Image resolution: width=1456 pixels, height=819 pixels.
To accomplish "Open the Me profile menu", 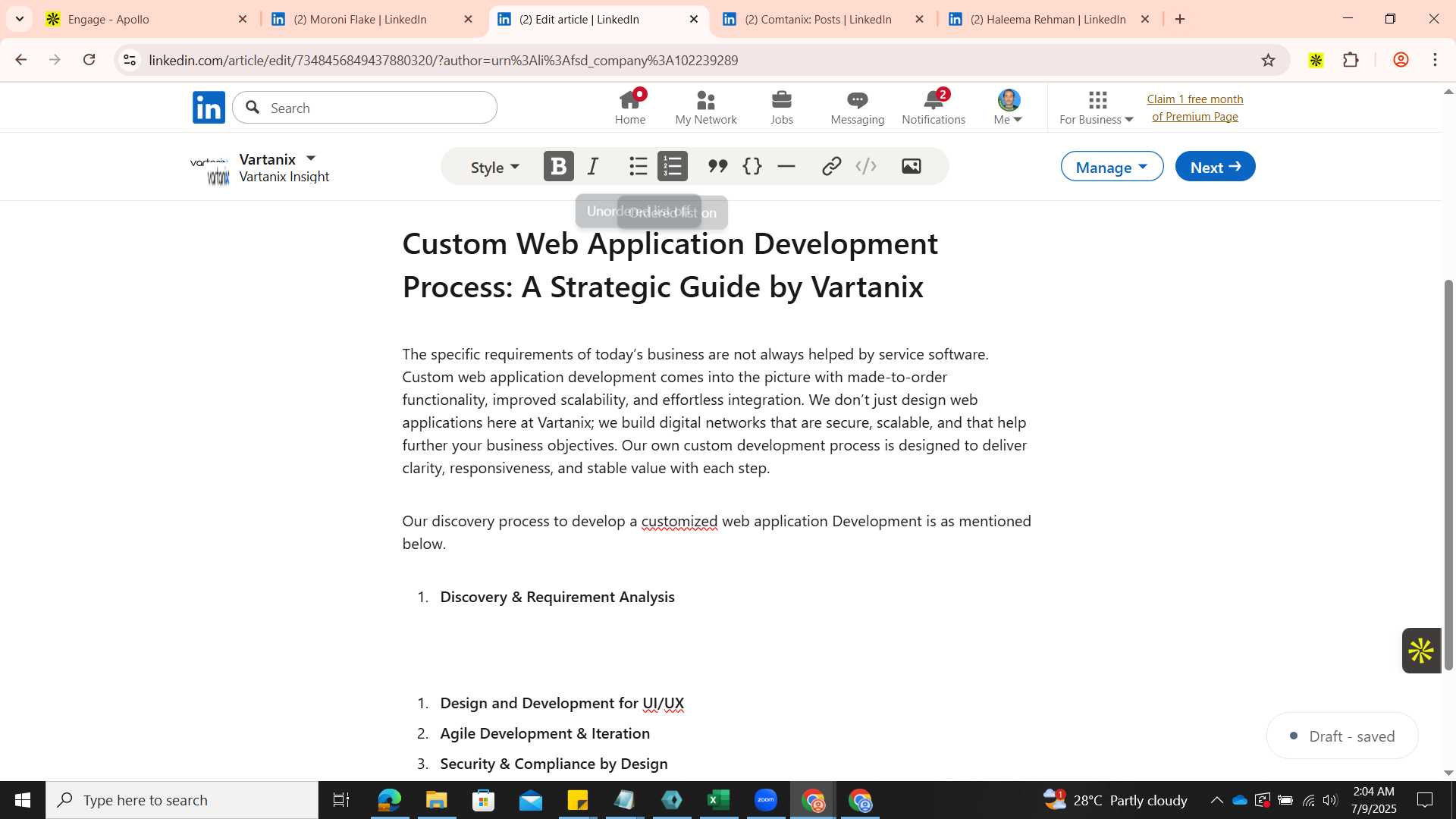I will [x=1008, y=107].
